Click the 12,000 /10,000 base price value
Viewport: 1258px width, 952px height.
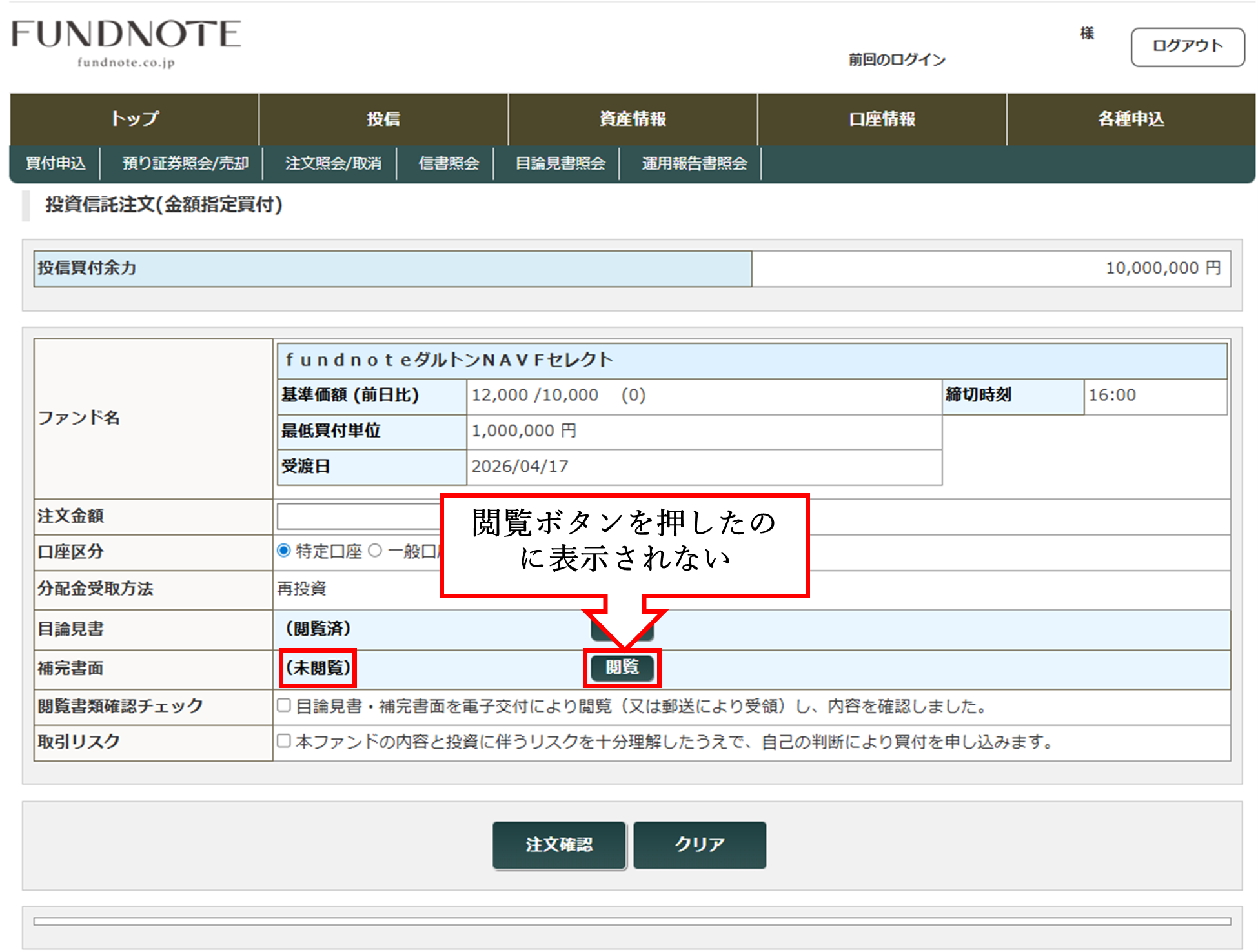pyautogui.click(x=534, y=394)
